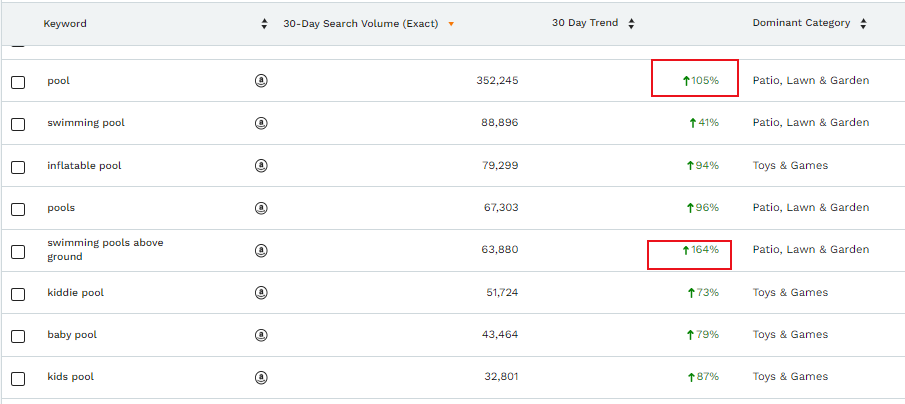Open Amazon icon for 'baby pool'
Screen dimensions: 905x404
[x=261, y=335]
